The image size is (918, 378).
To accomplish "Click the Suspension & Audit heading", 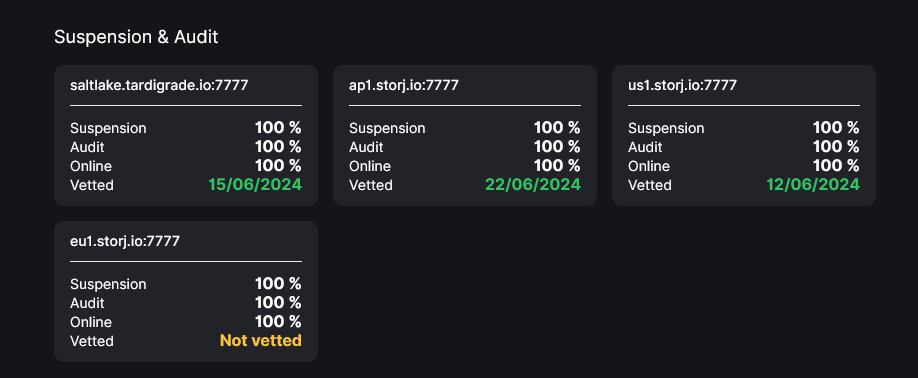I will pos(136,37).
